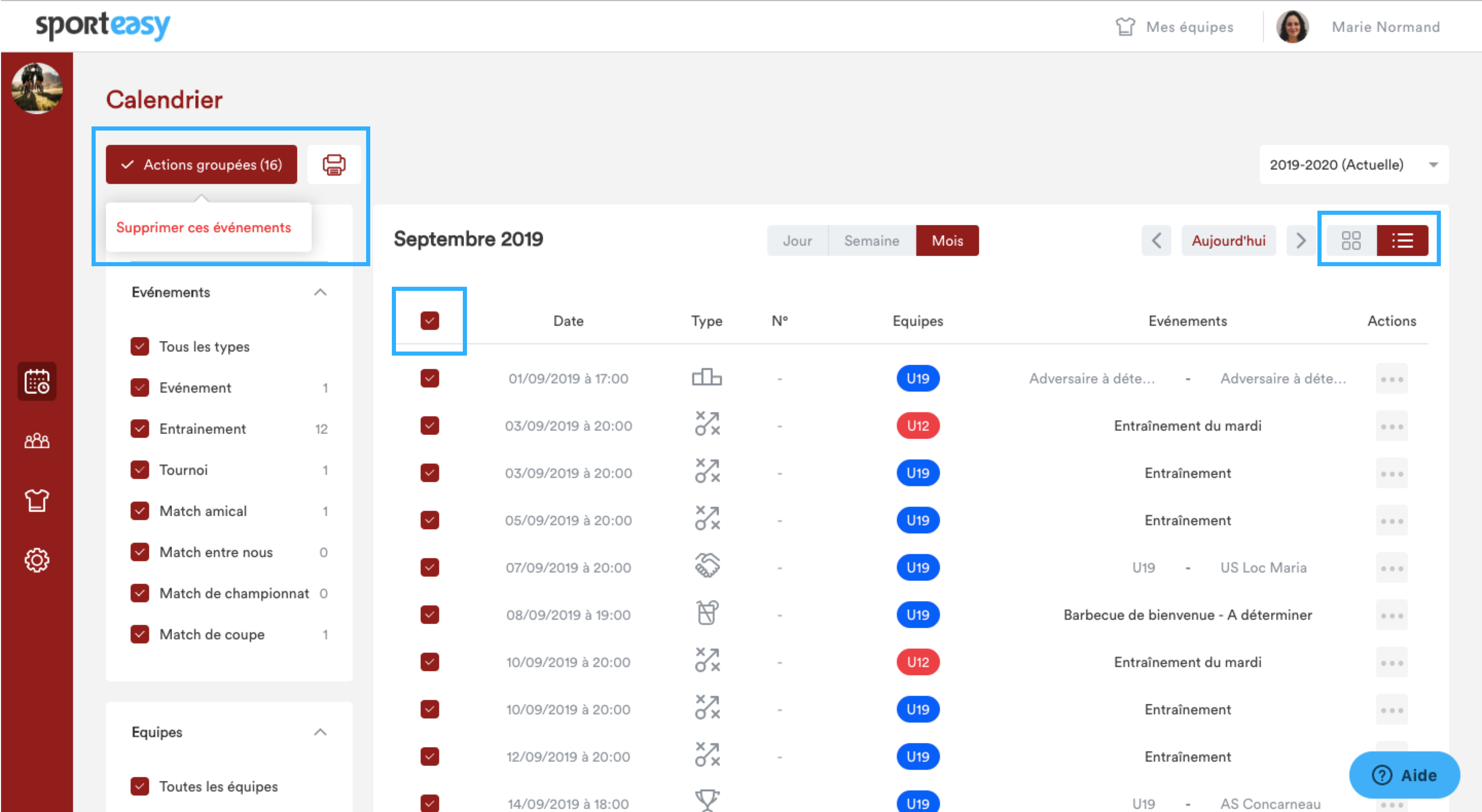The image size is (1482, 812).
Task: Collapse the Equipes filter section
Action: pyautogui.click(x=320, y=732)
